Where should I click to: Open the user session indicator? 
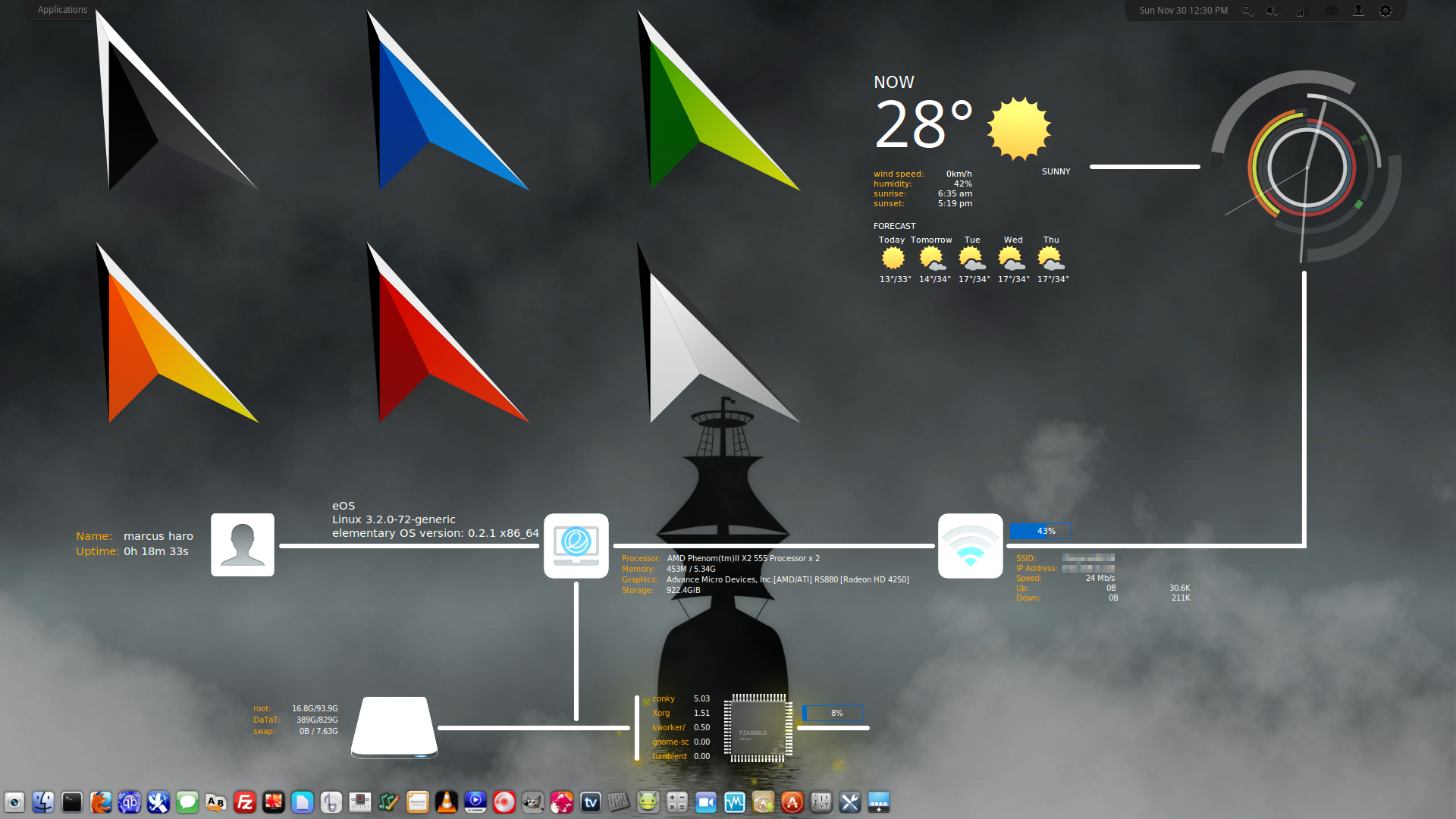(1358, 11)
